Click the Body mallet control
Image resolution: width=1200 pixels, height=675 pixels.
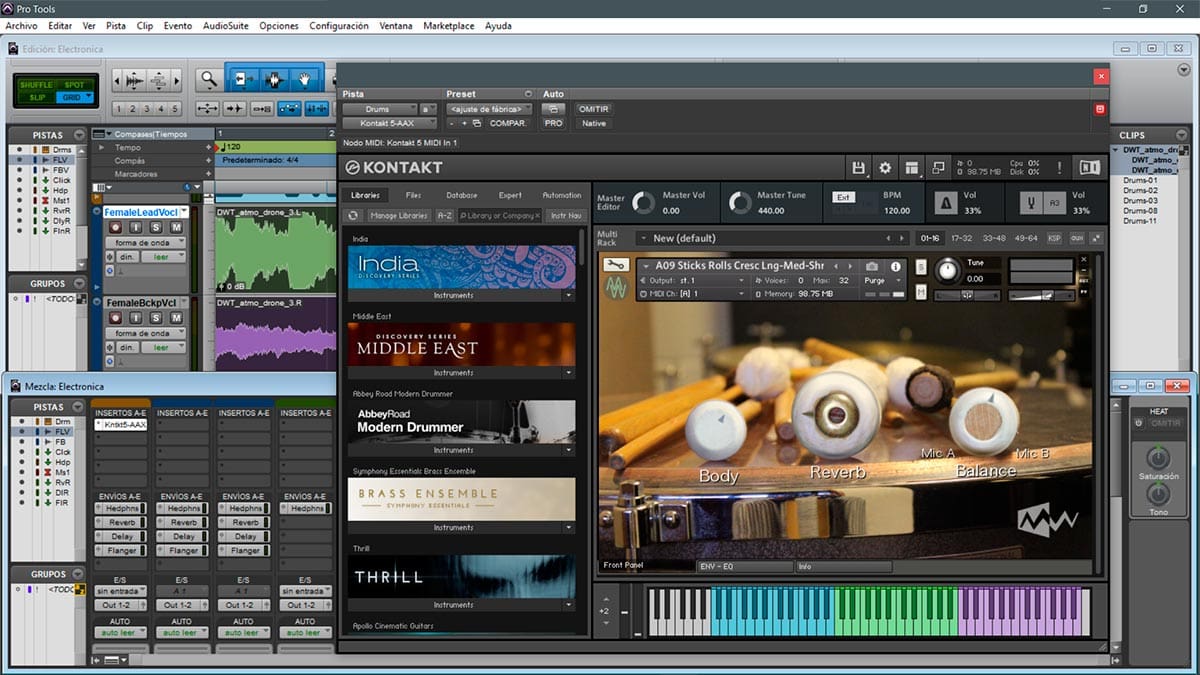point(716,428)
